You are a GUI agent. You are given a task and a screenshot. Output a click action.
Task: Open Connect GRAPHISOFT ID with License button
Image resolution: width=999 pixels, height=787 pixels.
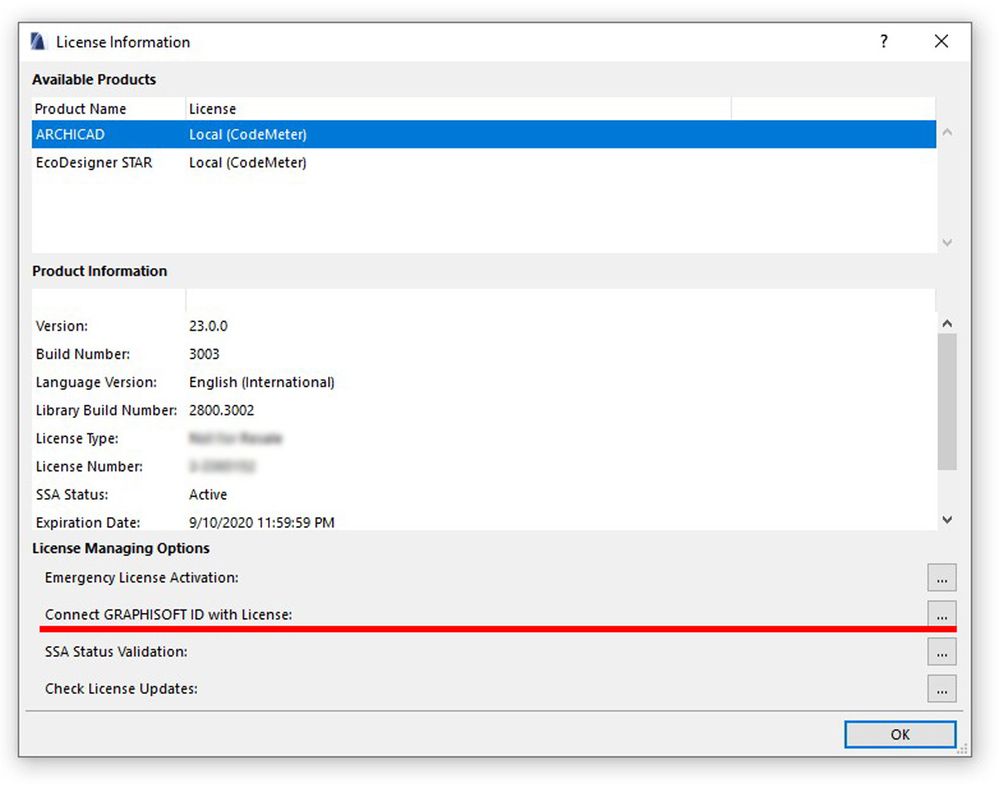942,614
